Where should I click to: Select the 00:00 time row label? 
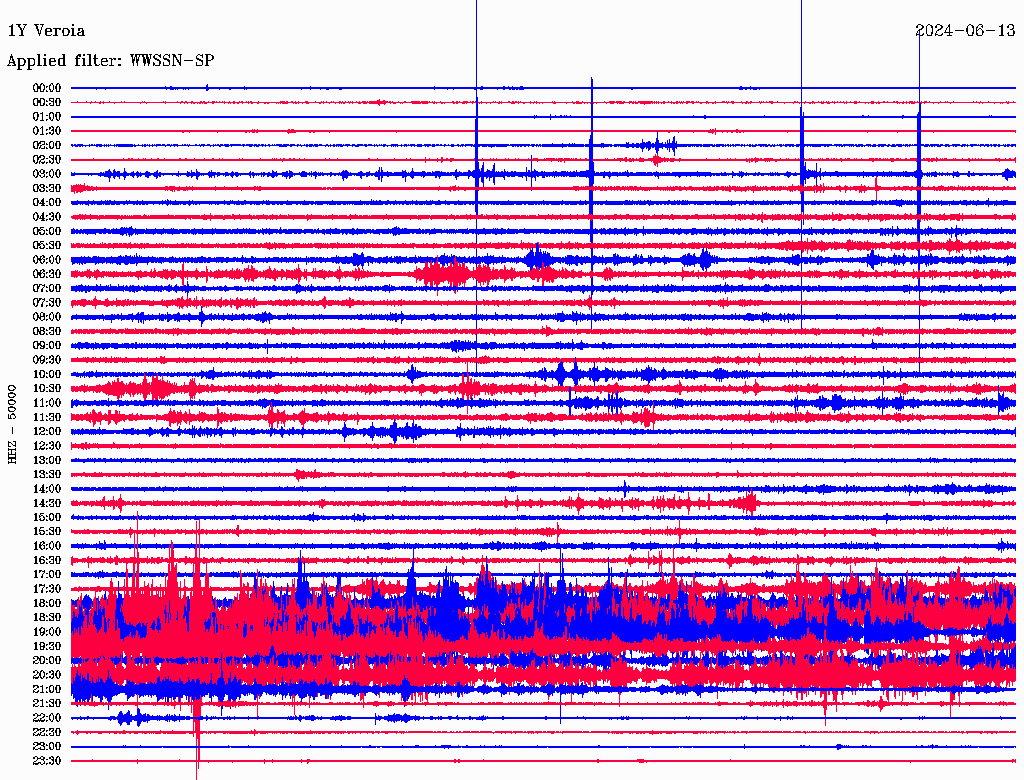47,88
